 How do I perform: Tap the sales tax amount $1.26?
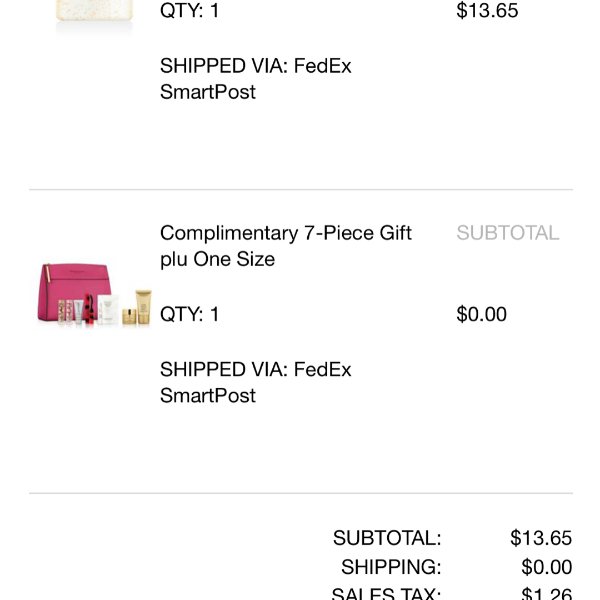(x=547, y=593)
